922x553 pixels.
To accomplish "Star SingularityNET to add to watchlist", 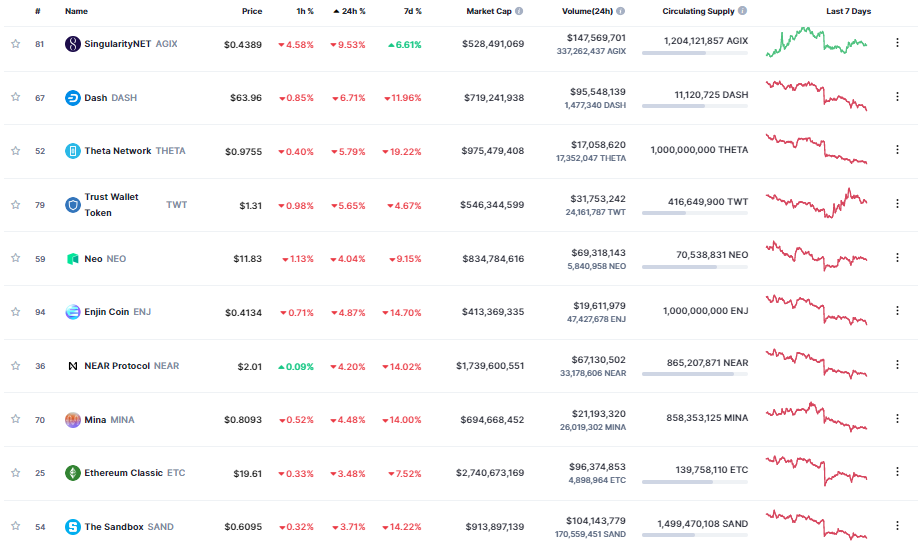I will (x=15, y=44).
